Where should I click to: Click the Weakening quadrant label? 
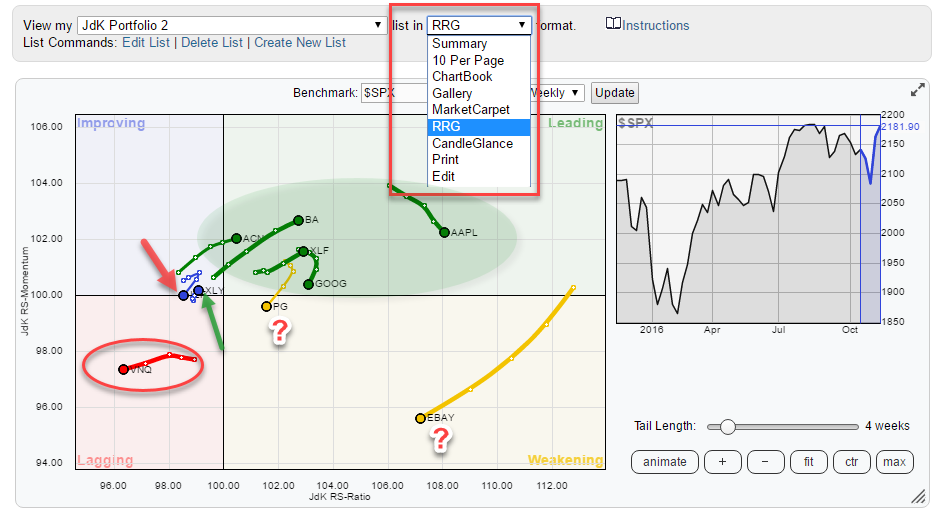click(x=565, y=460)
